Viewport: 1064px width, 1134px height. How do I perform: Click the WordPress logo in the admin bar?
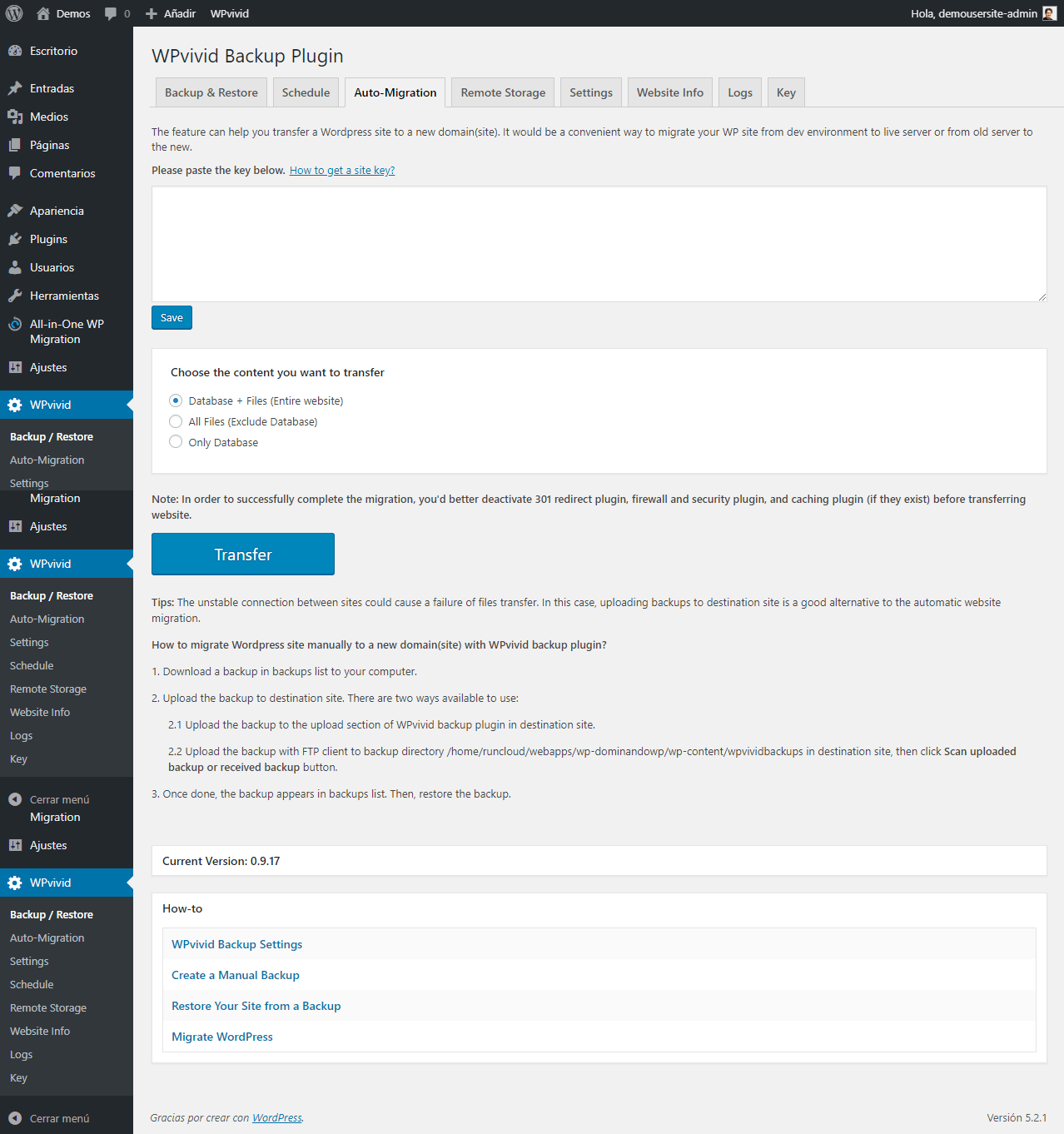click(x=14, y=13)
